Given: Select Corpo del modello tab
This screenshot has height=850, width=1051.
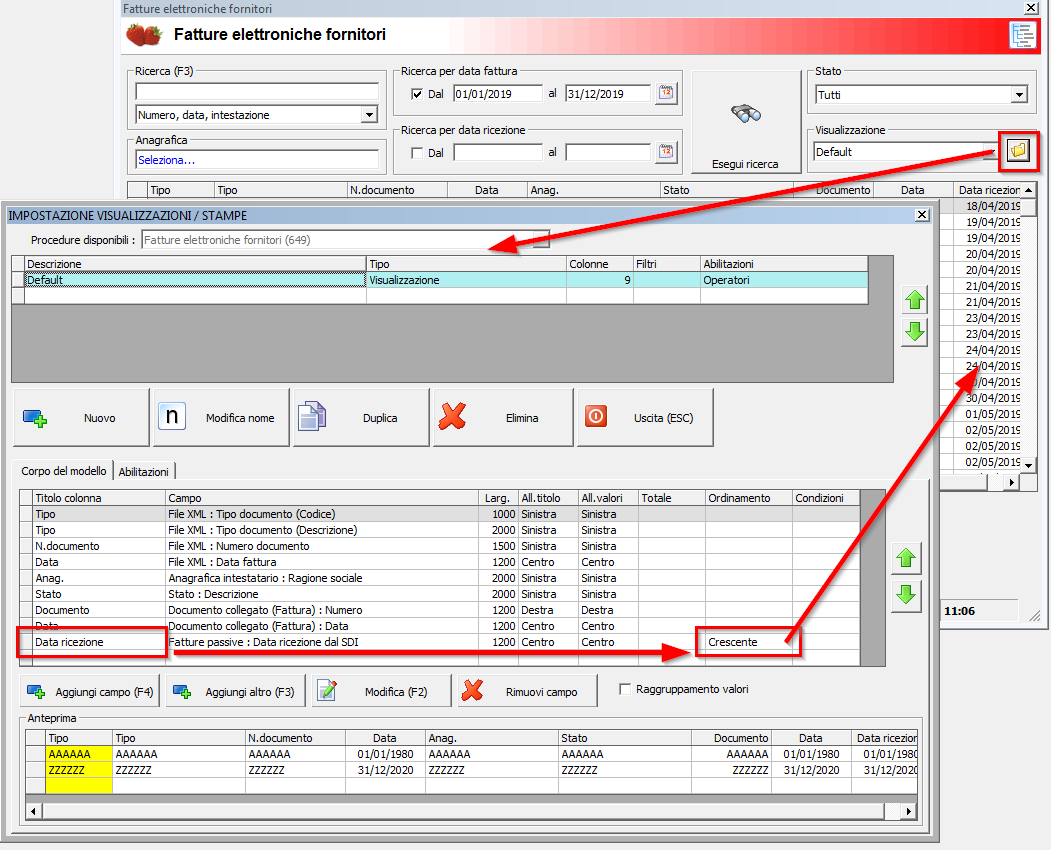Looking at the screenshot, I should pyautogui.click(x=64, y=471).
